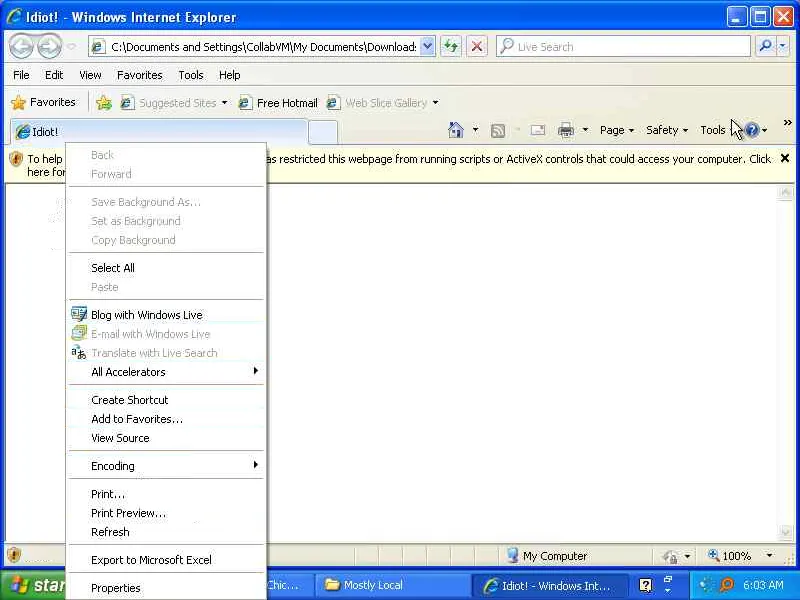Click the Read Mail icon
Screen dimensions: 800x600
point(538,130)
